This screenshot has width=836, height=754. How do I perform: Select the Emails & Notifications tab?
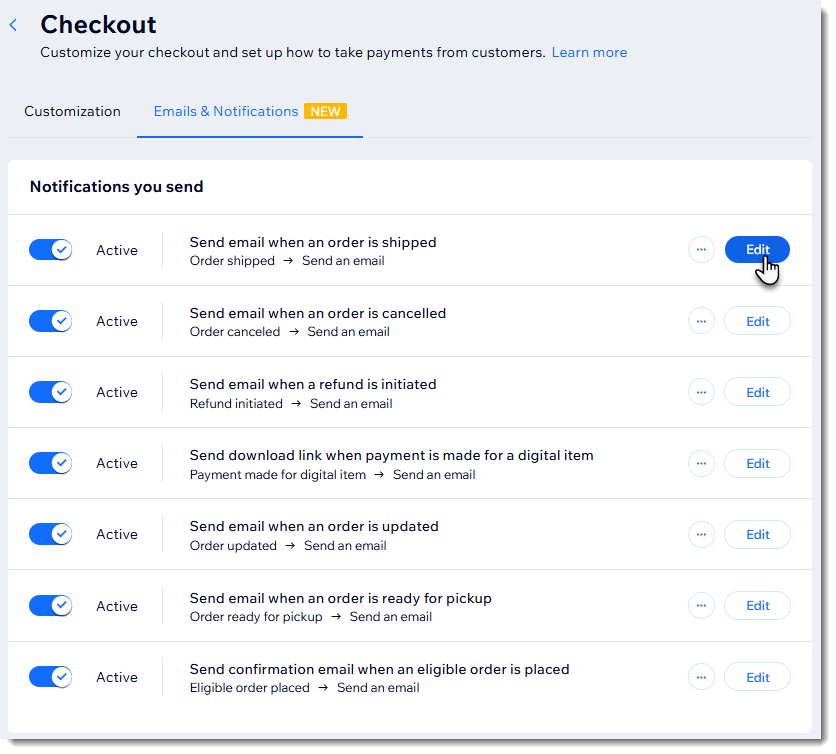click(x=225, y=111)
